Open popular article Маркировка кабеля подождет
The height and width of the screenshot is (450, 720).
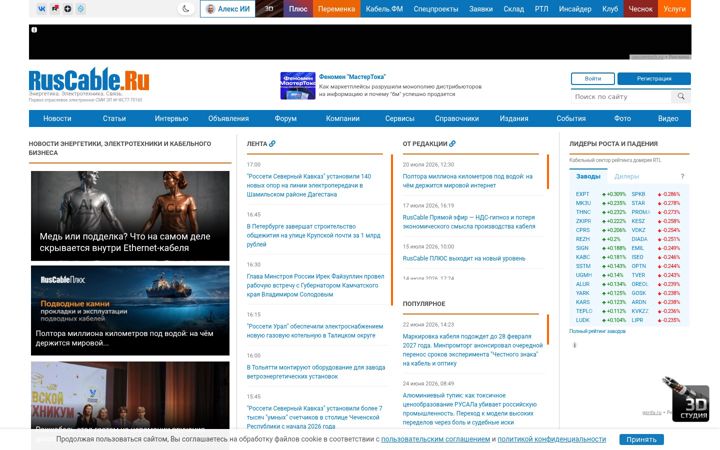(472, 349)
